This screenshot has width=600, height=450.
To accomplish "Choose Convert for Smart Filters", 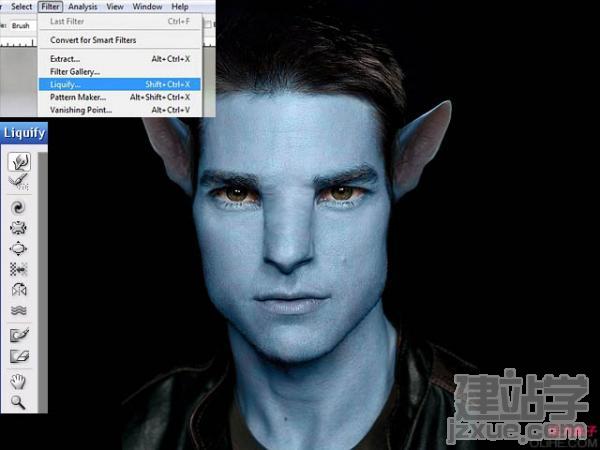I will [120, 40].
